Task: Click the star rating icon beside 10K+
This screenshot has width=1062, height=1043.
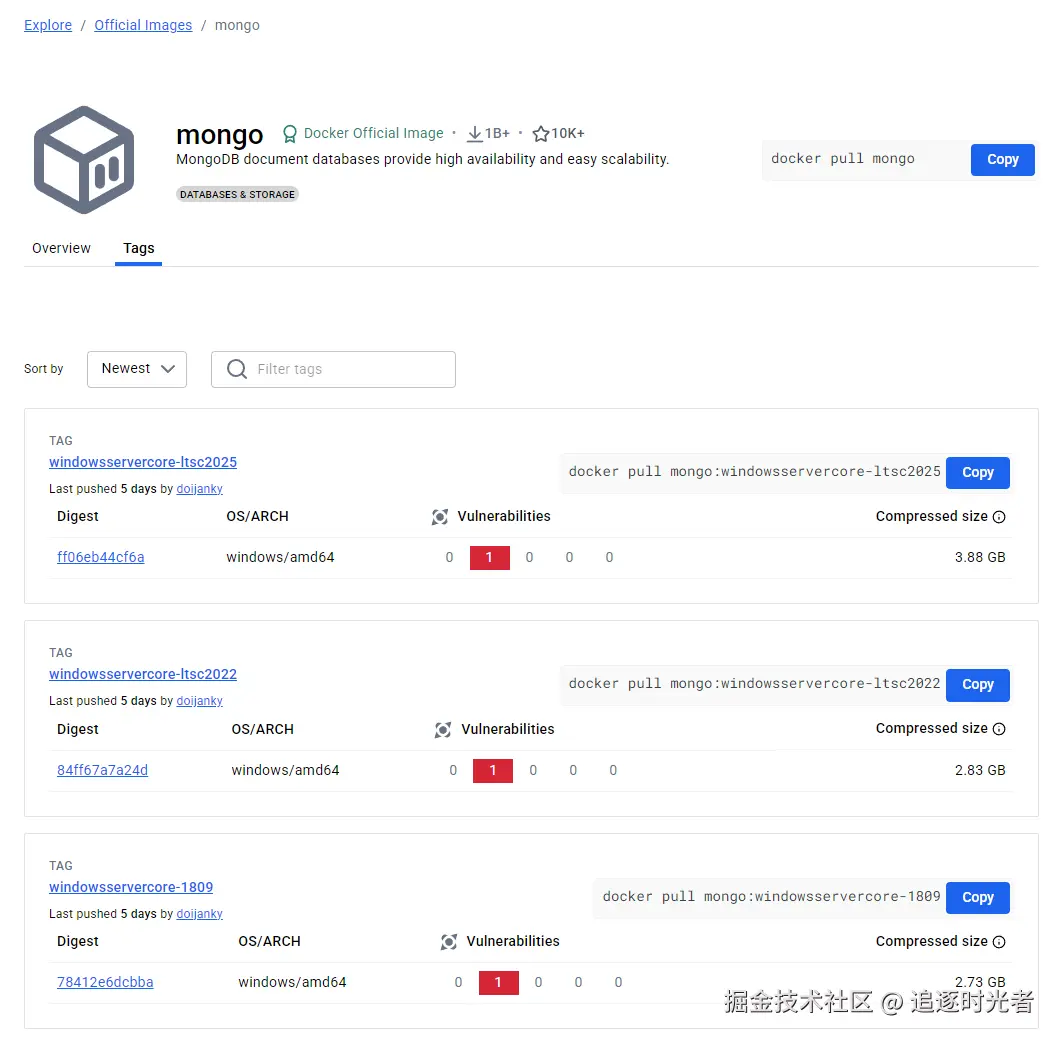Action: (540, 133)
